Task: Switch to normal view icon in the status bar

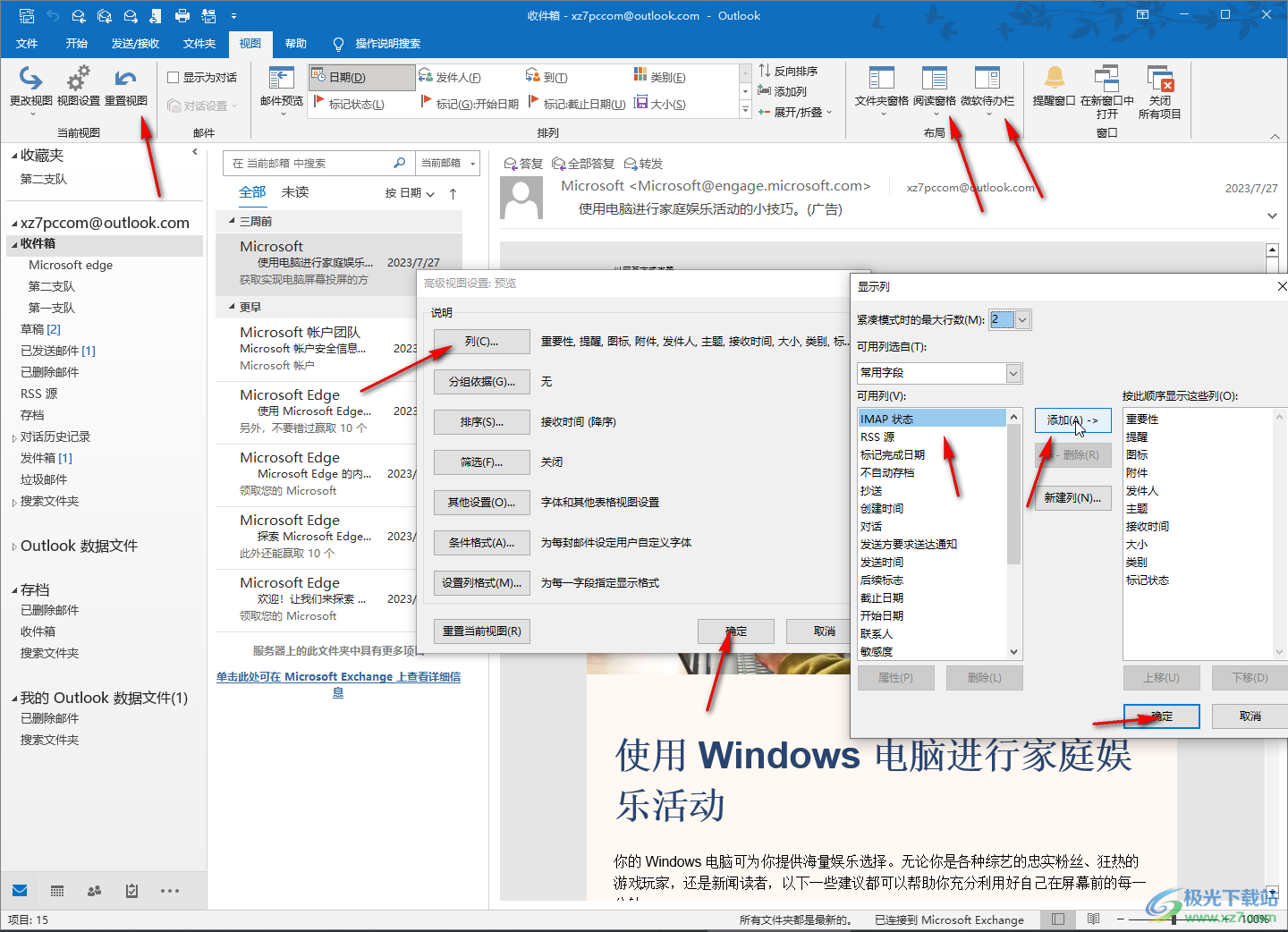Action: pyautogui.click(x=1058, y=919)
